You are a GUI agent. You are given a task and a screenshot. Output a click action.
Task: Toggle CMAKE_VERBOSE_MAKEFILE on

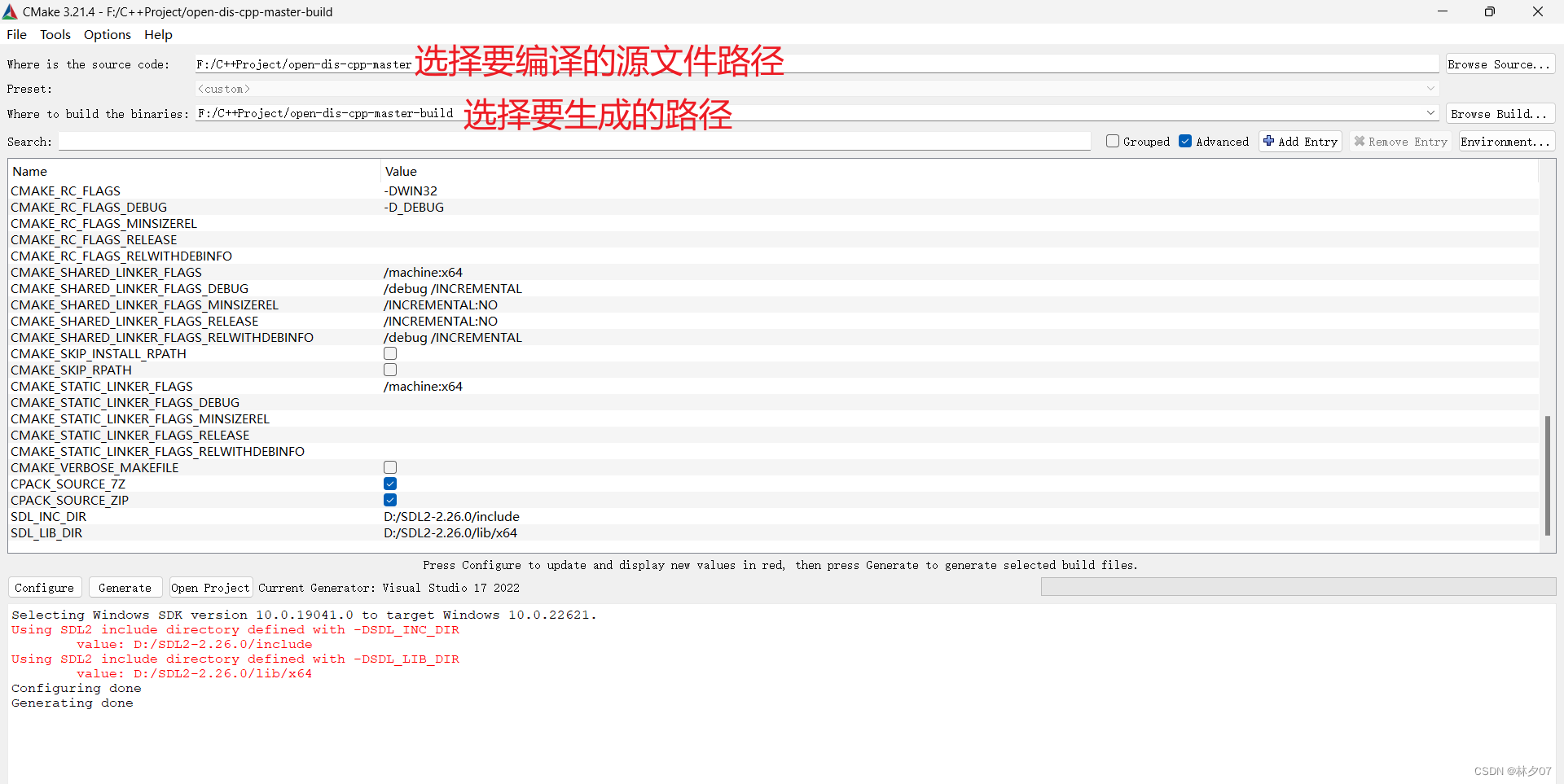pos(390,466)
